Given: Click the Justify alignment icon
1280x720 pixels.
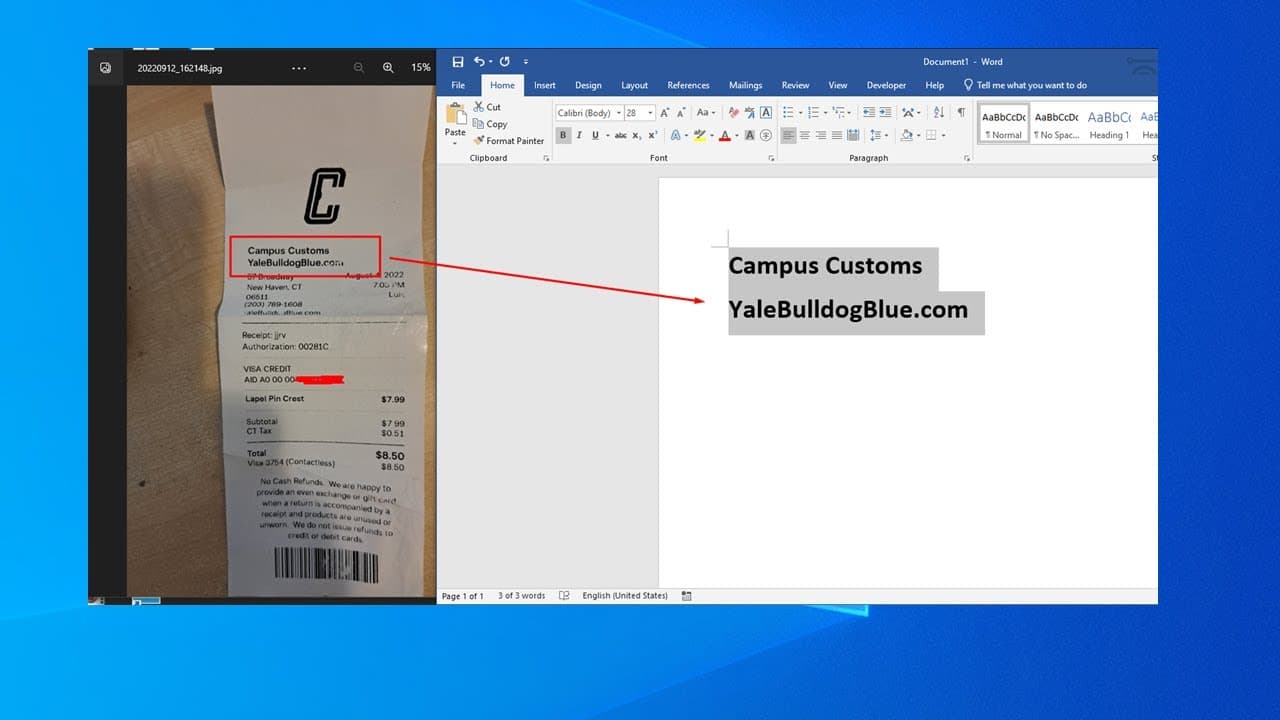Looking at the screenshot, I should pos(837,135).
